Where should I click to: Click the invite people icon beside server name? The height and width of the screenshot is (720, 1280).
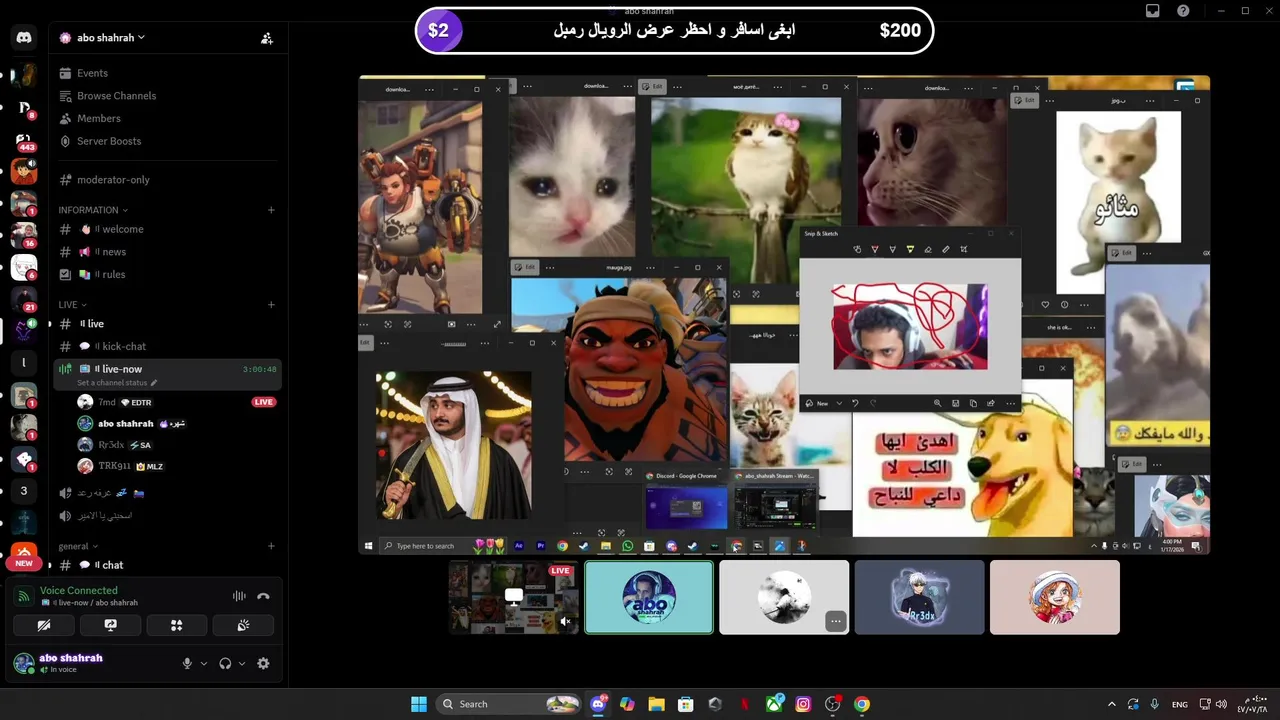(267, 38)
